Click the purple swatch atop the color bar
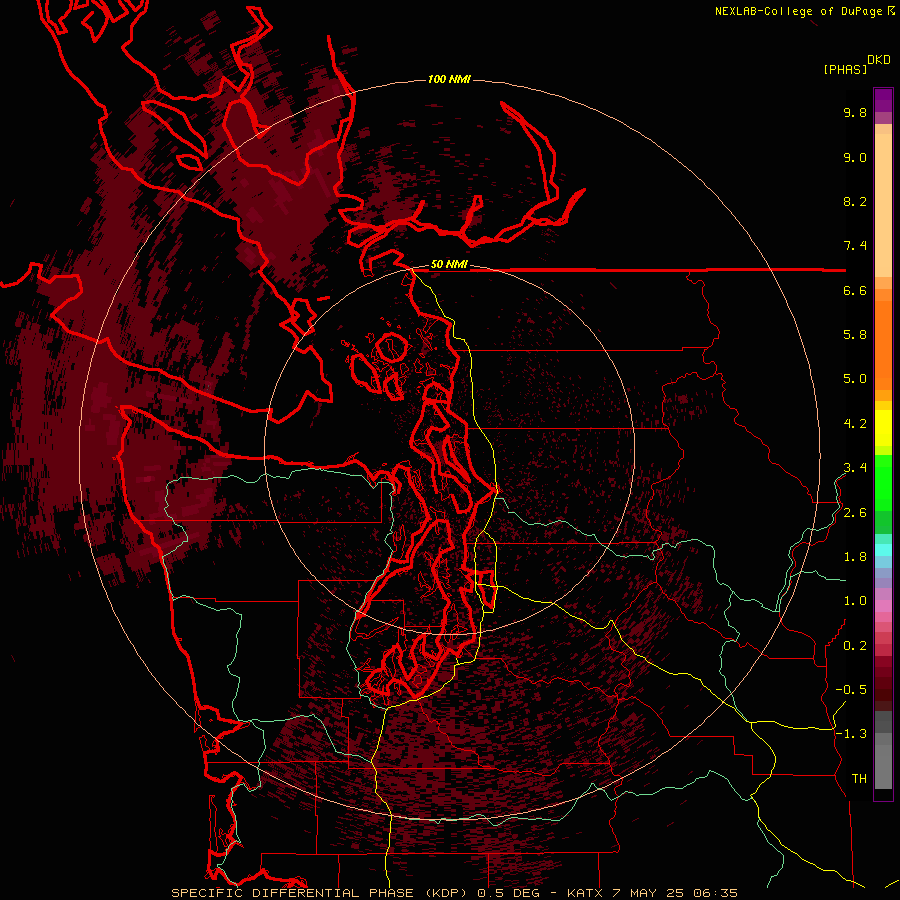Screen dimensions: 900x900 883,100
